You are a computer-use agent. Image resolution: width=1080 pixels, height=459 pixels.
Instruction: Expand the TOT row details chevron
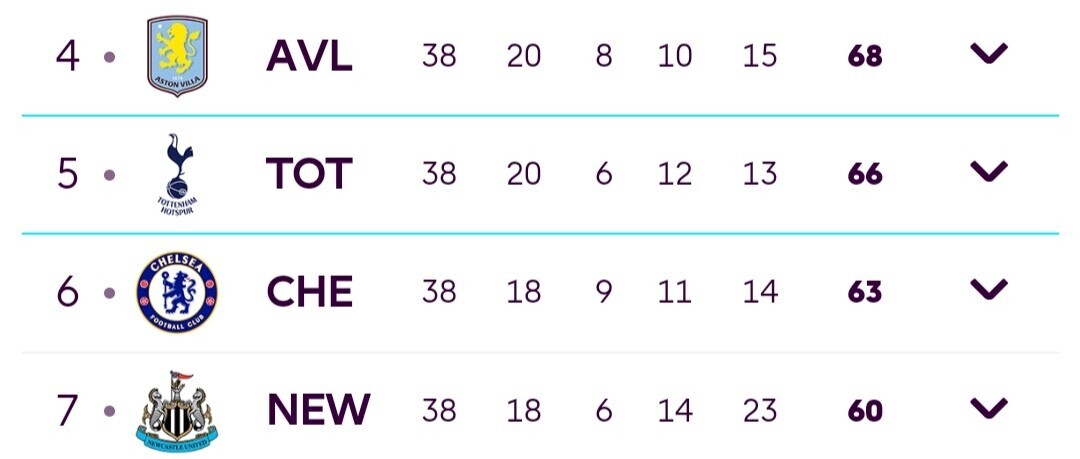(x=989, y=171)
